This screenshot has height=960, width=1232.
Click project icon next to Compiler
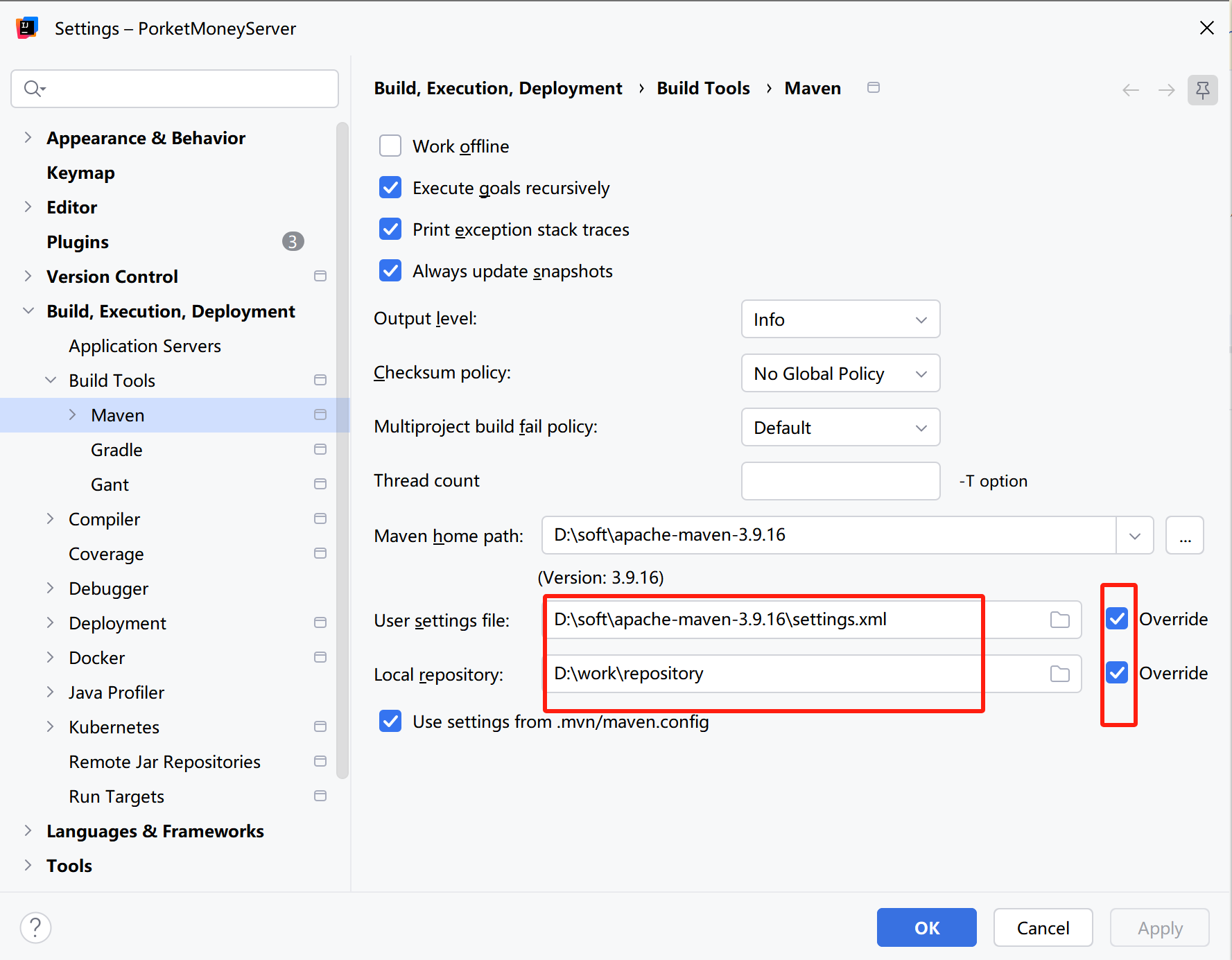tap(320, 518)
